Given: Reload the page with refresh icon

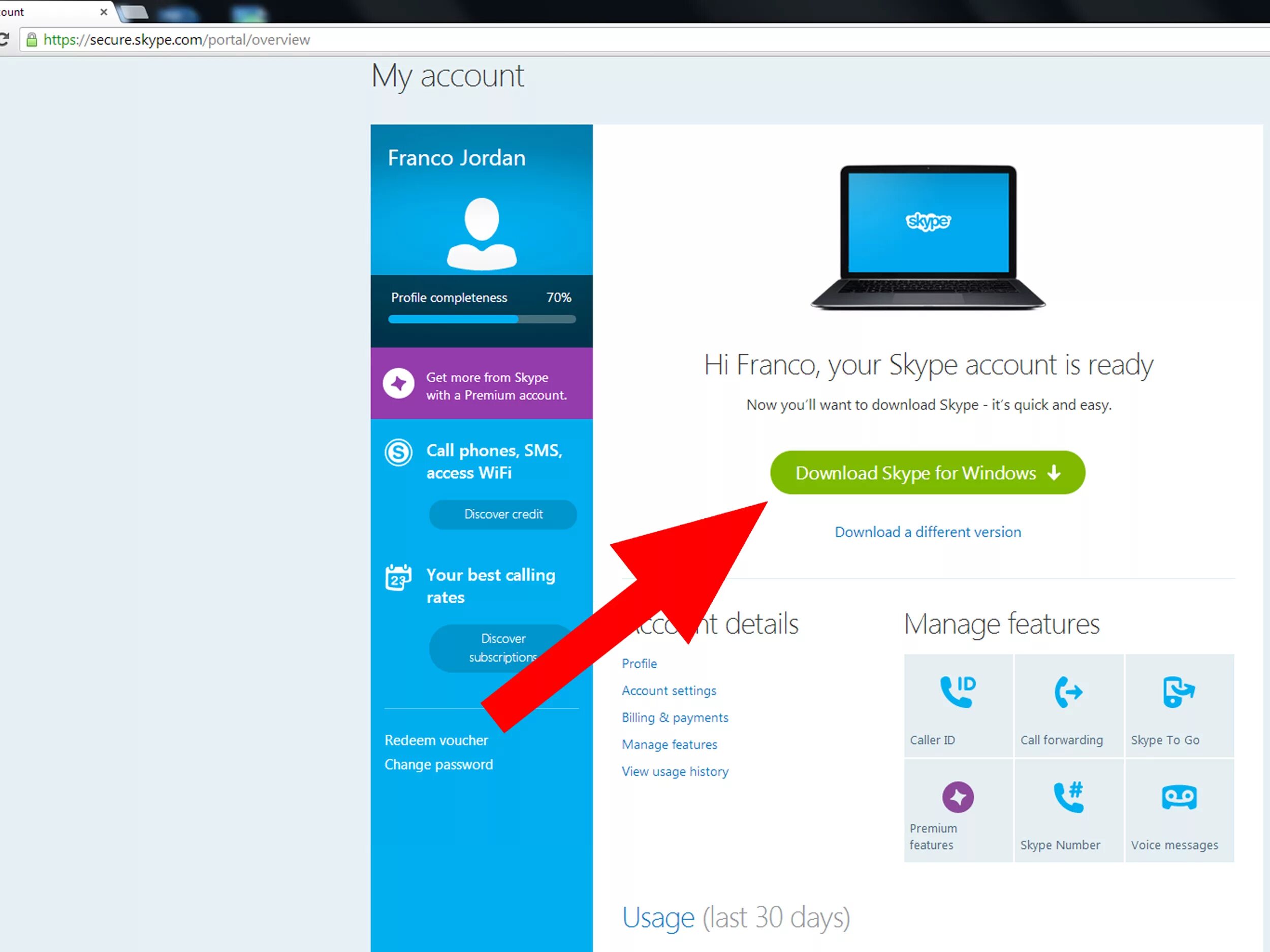Looking at the screenshot, I should point(4,40).
